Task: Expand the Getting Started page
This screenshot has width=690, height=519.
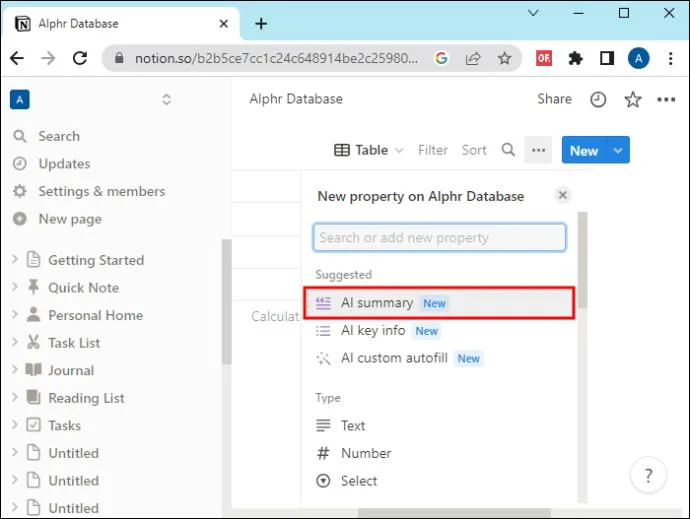Action: point(15,259)
